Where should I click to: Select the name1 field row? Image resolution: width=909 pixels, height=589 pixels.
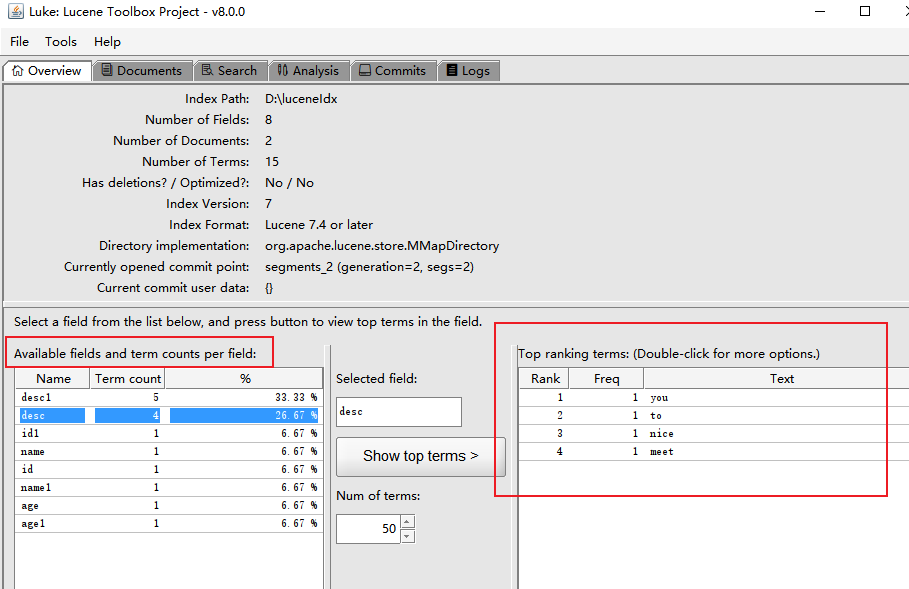(169, 488)
